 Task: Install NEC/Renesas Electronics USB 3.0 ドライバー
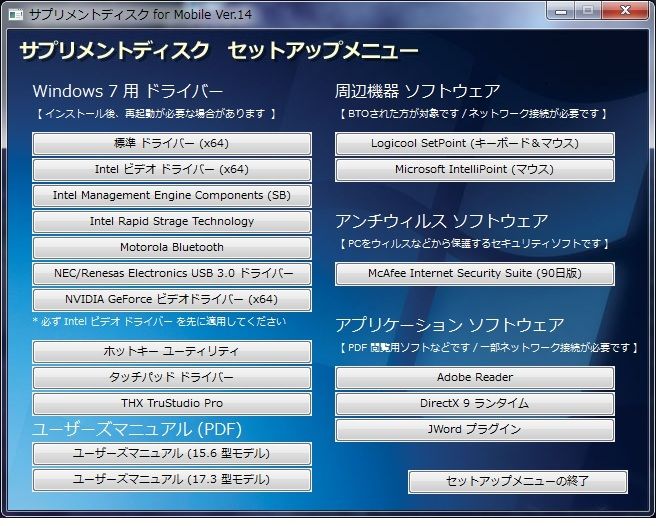point(172,274)
